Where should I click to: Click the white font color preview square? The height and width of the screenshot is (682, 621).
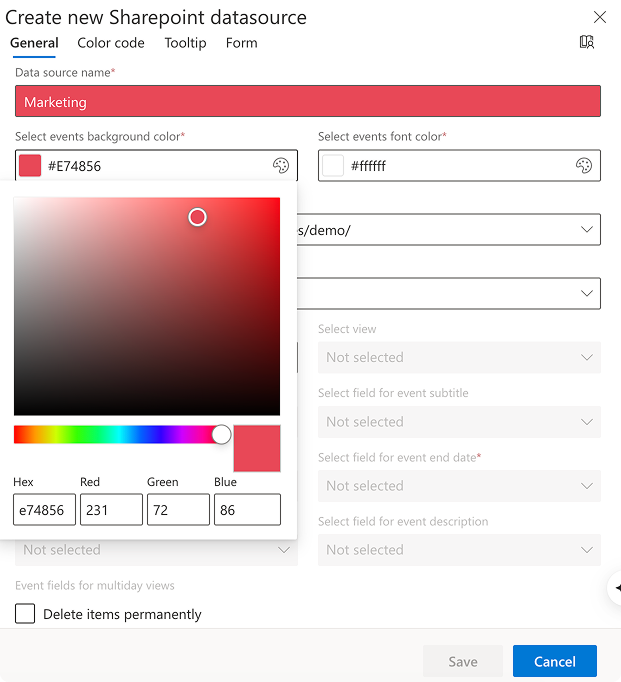(333, 166)
